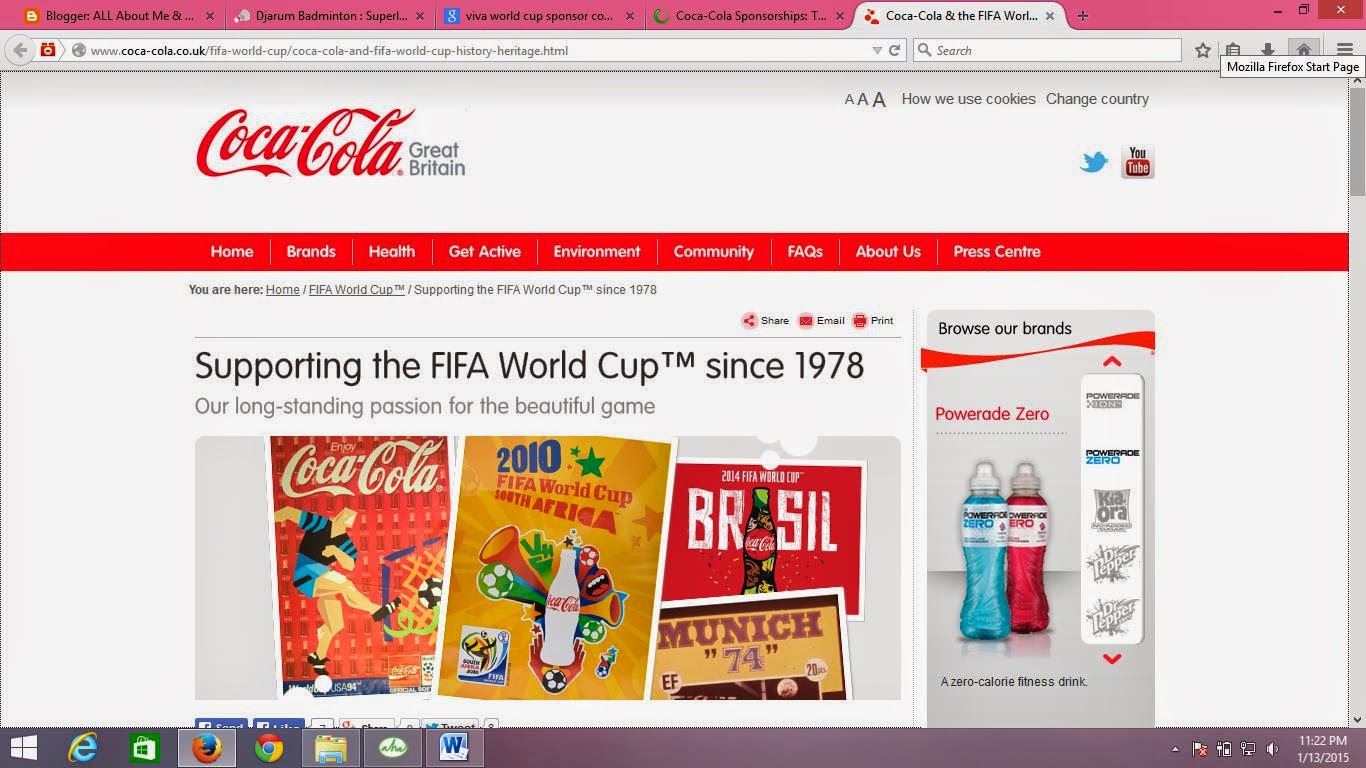Click the green aha taskbar icon
Viewport: 1366px width, 768px height.
click(393, 748)
